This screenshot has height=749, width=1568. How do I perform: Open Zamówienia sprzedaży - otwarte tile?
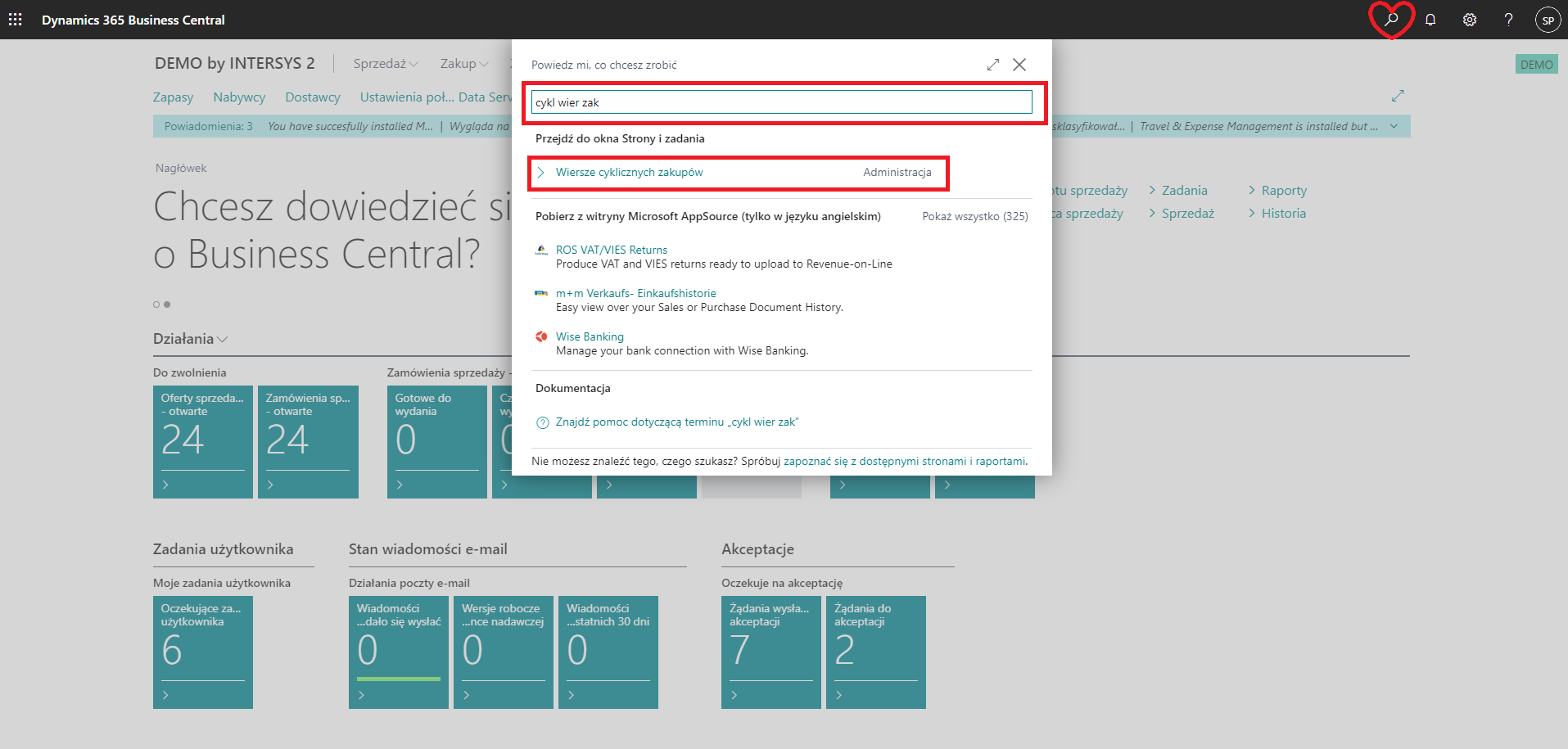pyautogui.click(x=308, y=442)
